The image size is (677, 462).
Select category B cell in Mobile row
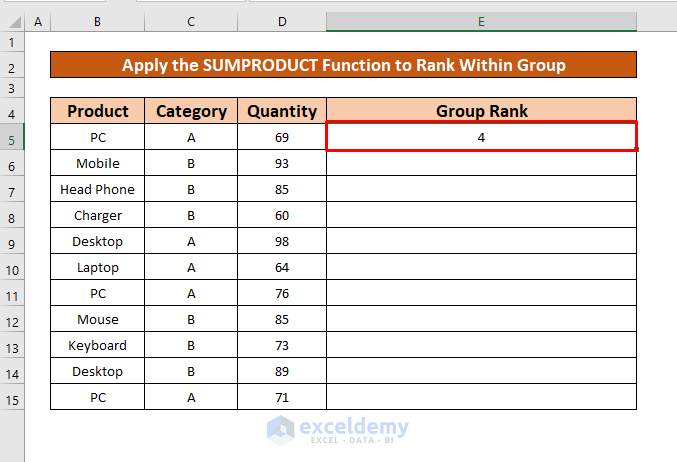(191, 163)
